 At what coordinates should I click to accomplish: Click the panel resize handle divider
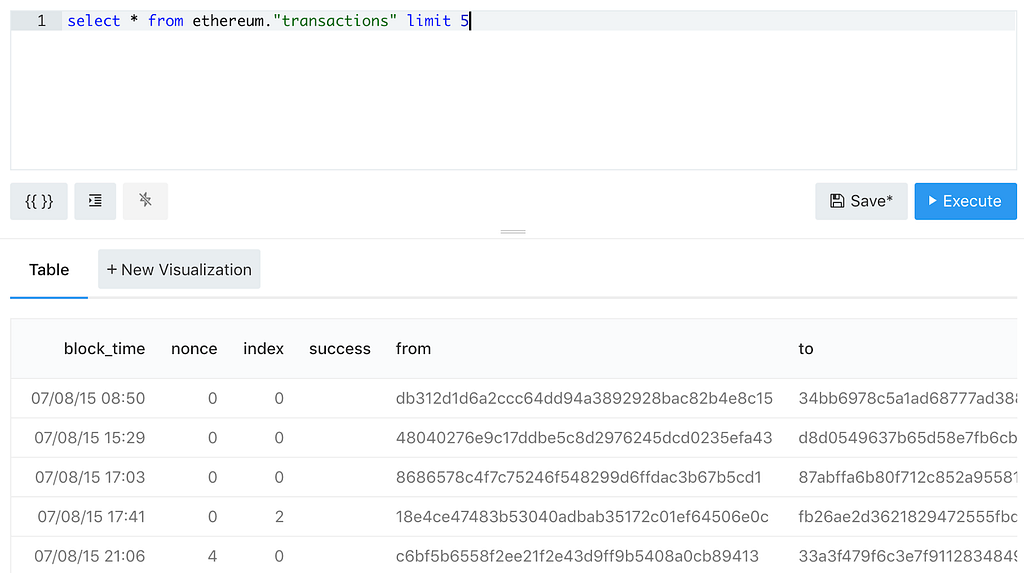513,232
